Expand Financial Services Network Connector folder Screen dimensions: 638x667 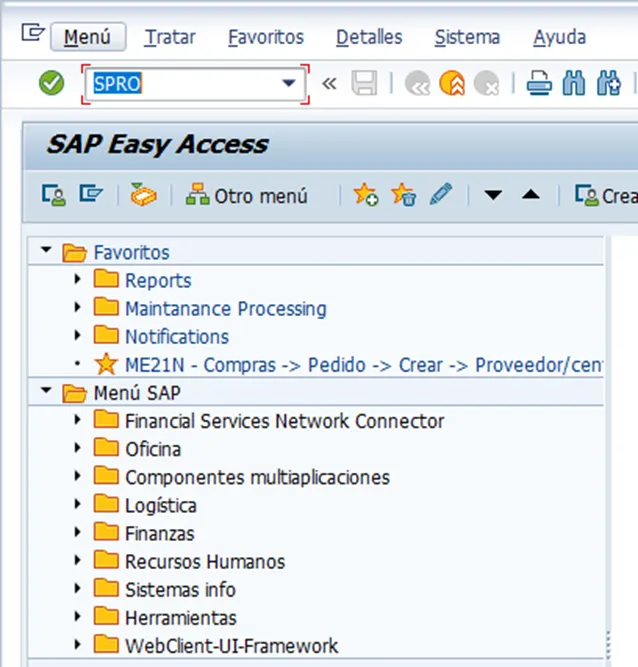click(x=77, y=419)
